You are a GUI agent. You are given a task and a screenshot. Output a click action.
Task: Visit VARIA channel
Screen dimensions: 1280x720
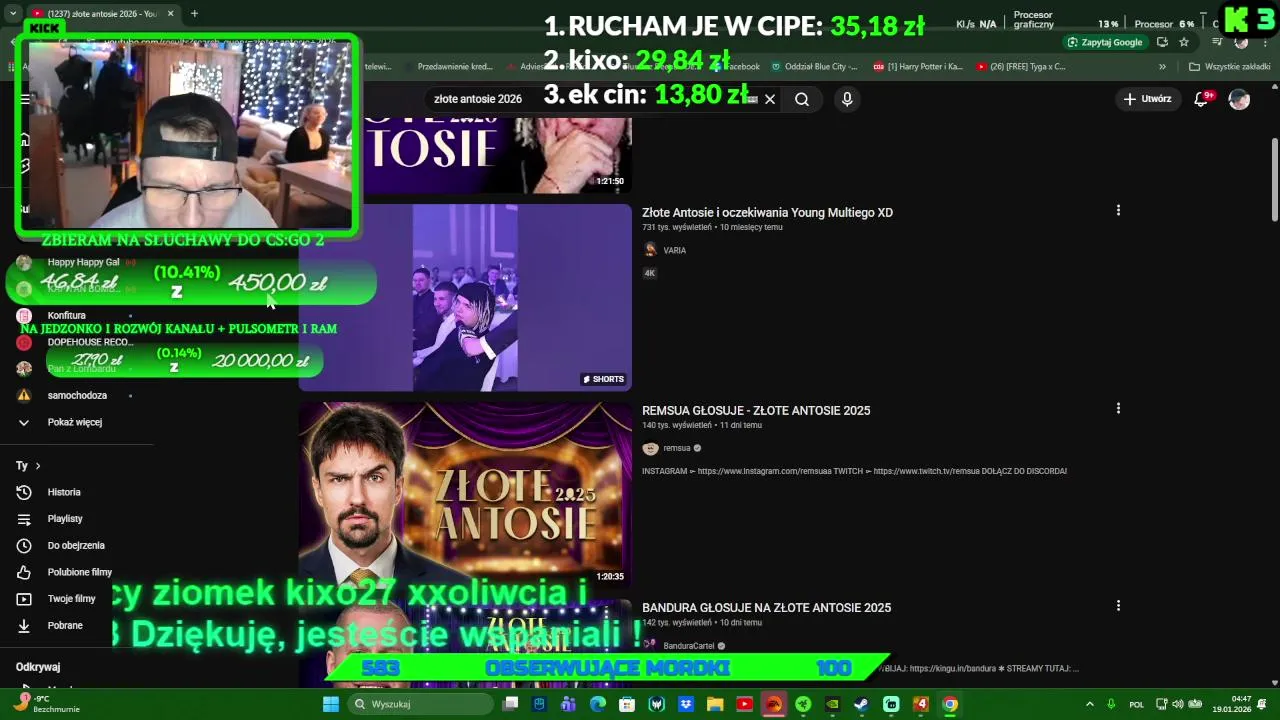coord(675,250)
